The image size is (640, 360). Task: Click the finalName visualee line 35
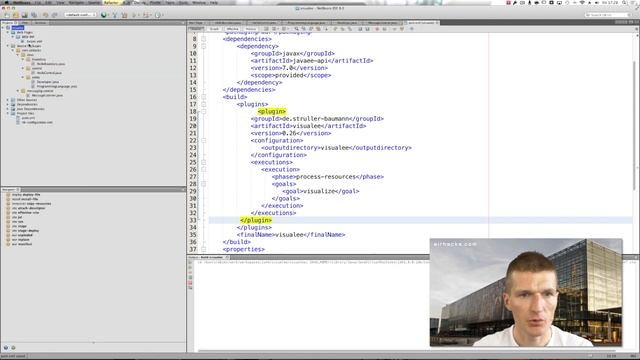[x=291, y=235]
